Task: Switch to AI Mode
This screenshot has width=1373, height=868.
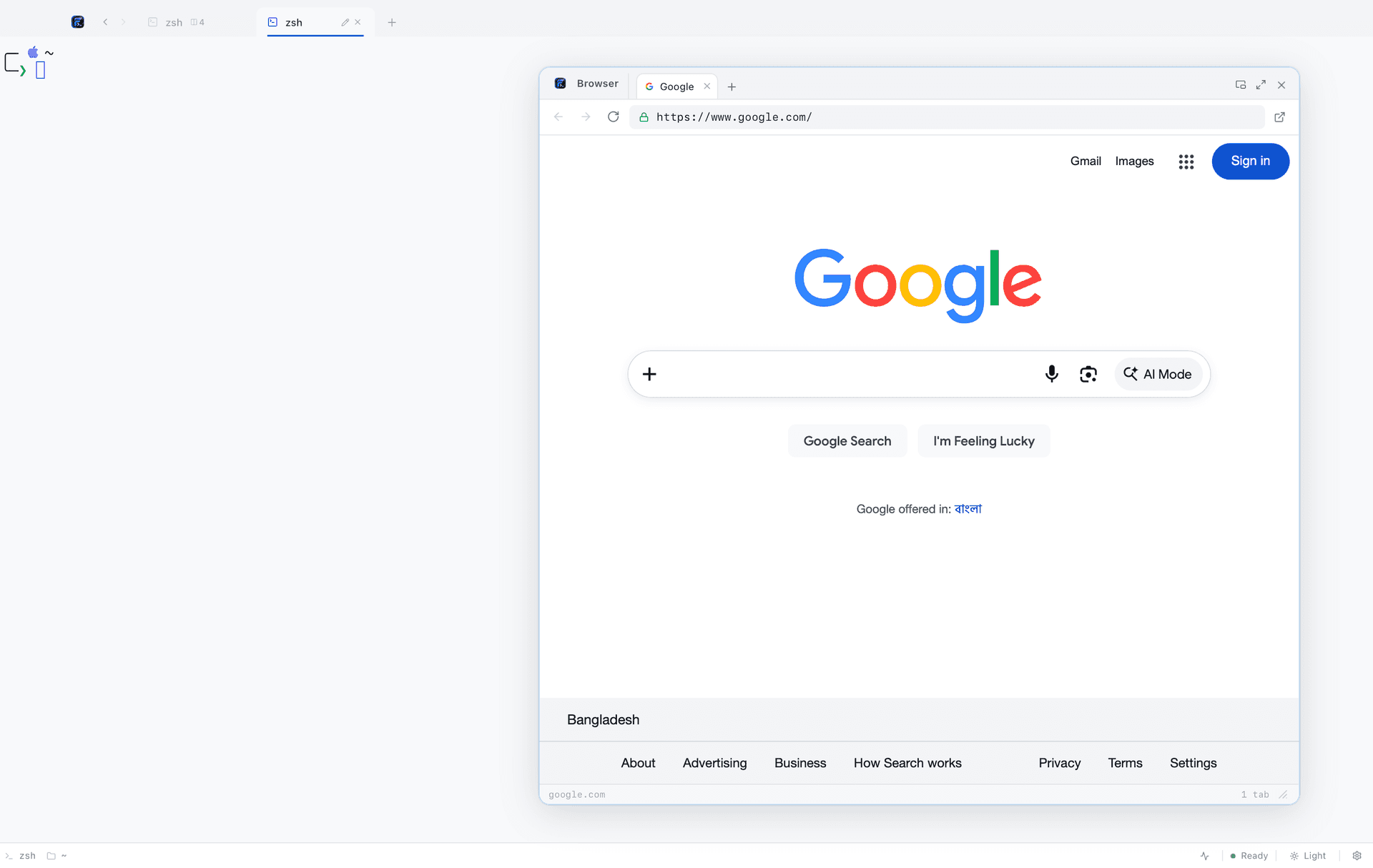Action: [x=1158, y=374]
